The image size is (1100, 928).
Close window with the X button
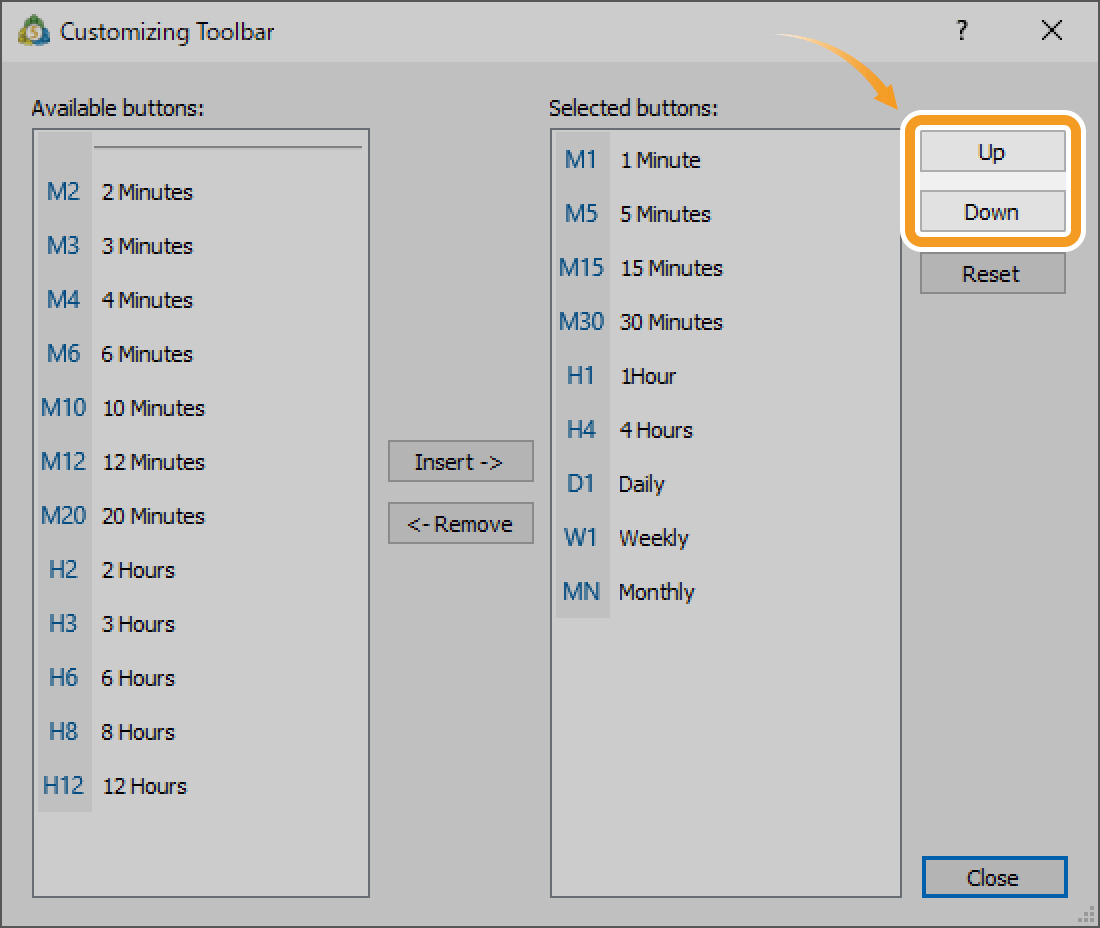click(x=1052, y=30)
